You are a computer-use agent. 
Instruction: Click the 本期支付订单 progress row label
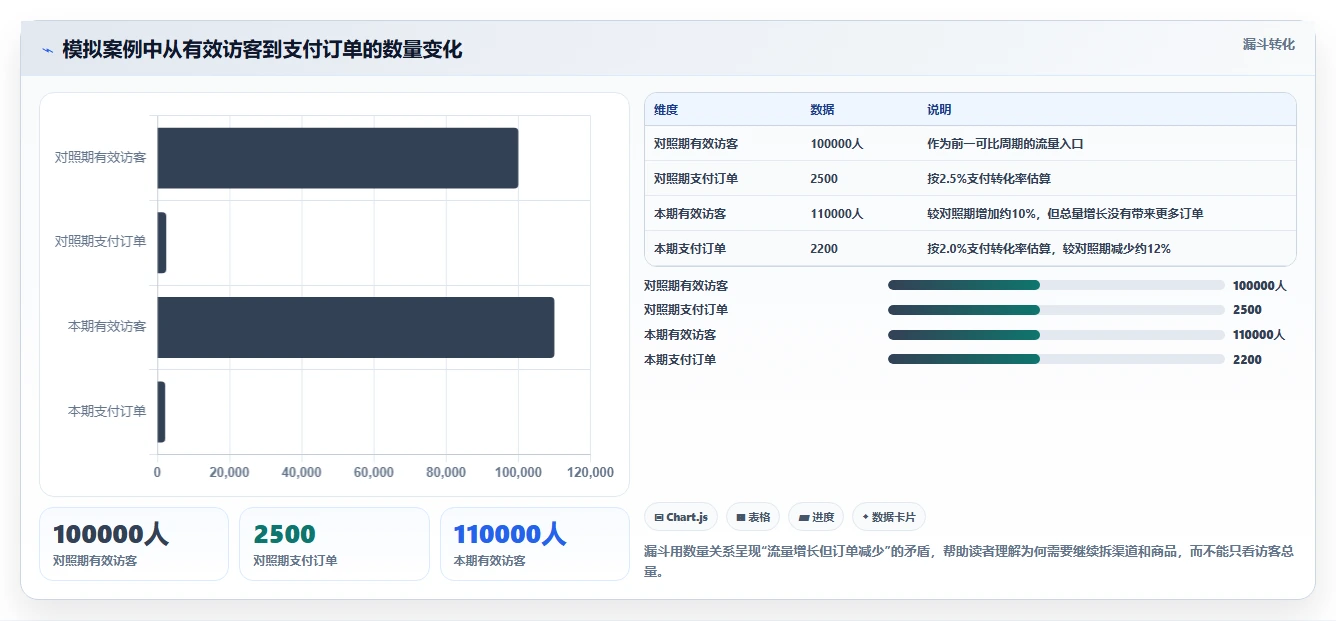[x=680, y=359]
